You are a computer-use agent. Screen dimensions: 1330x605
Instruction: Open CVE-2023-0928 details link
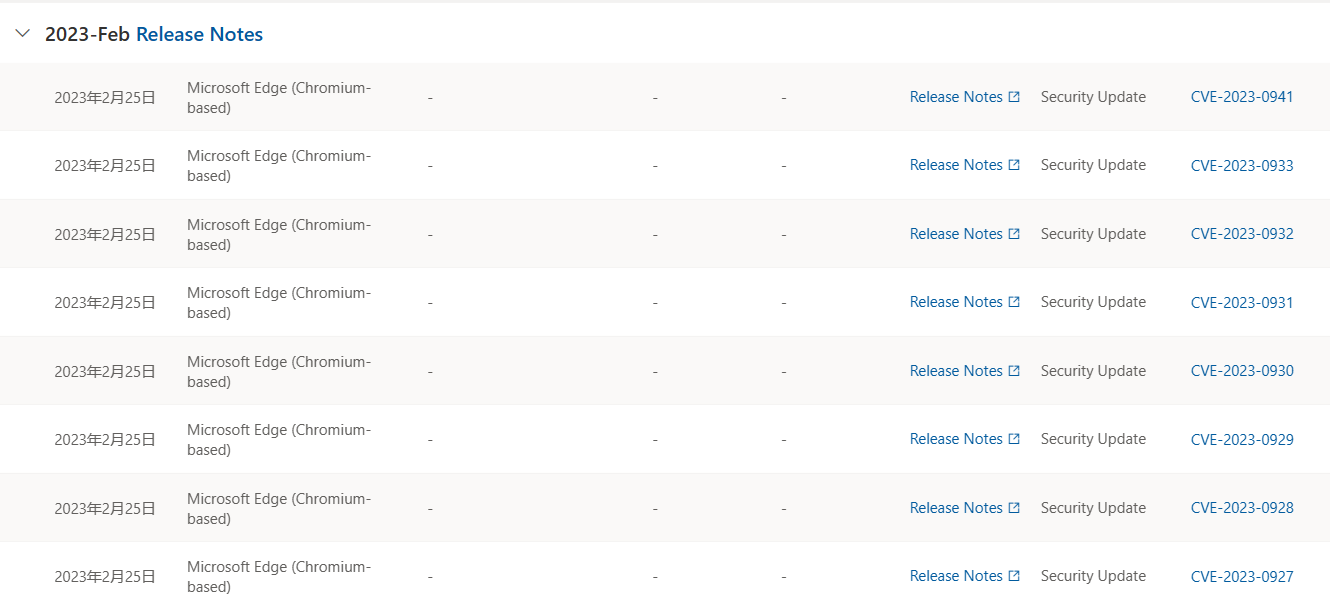(1241, 508)
